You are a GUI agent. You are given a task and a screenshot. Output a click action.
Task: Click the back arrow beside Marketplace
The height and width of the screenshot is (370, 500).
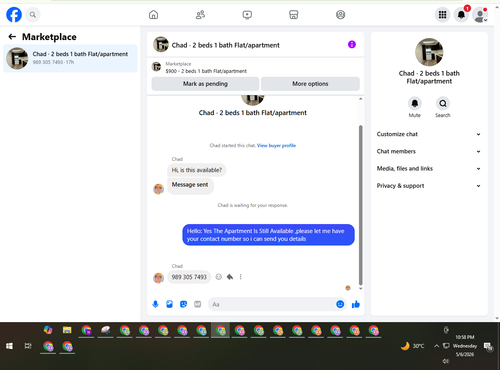tap(12, 37)
